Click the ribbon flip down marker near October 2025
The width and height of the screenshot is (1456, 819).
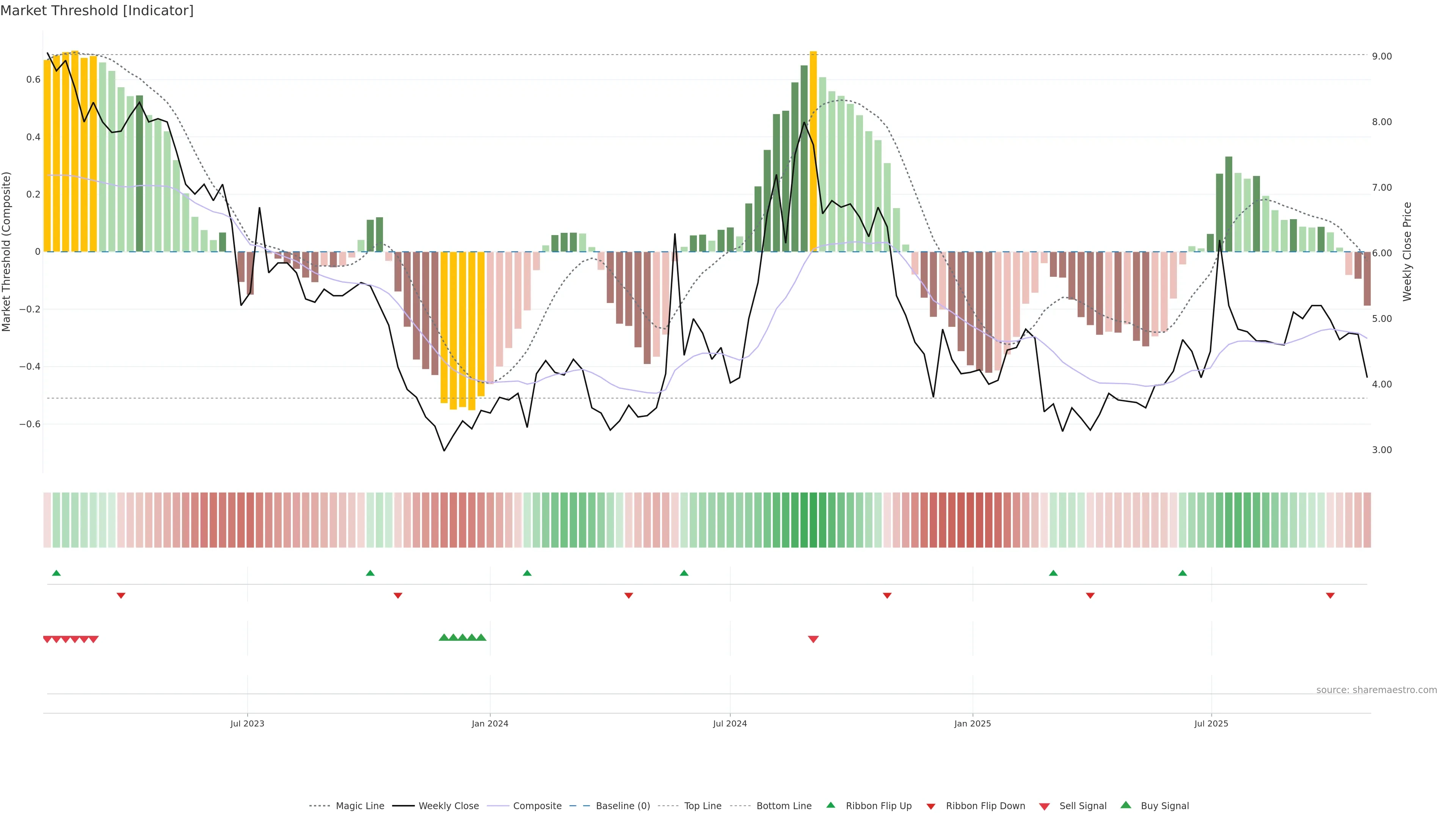pyautogui.click(x=1330, y=596)
